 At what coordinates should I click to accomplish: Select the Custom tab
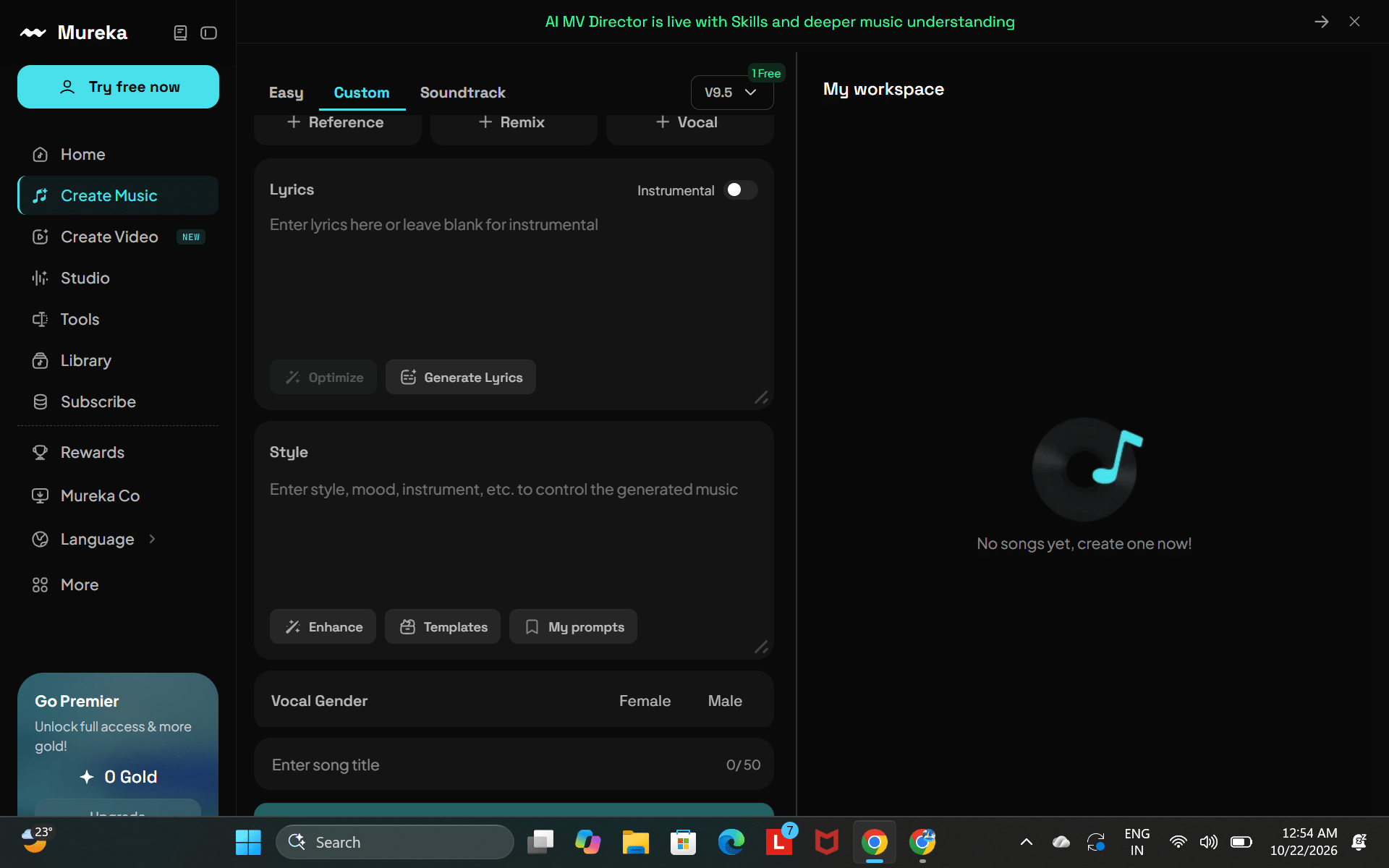[x=362, y=93]
